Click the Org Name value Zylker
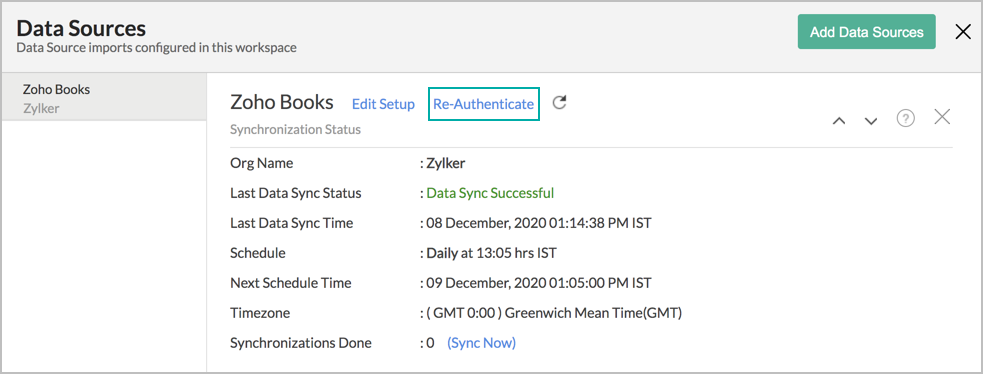 point(446,164)
